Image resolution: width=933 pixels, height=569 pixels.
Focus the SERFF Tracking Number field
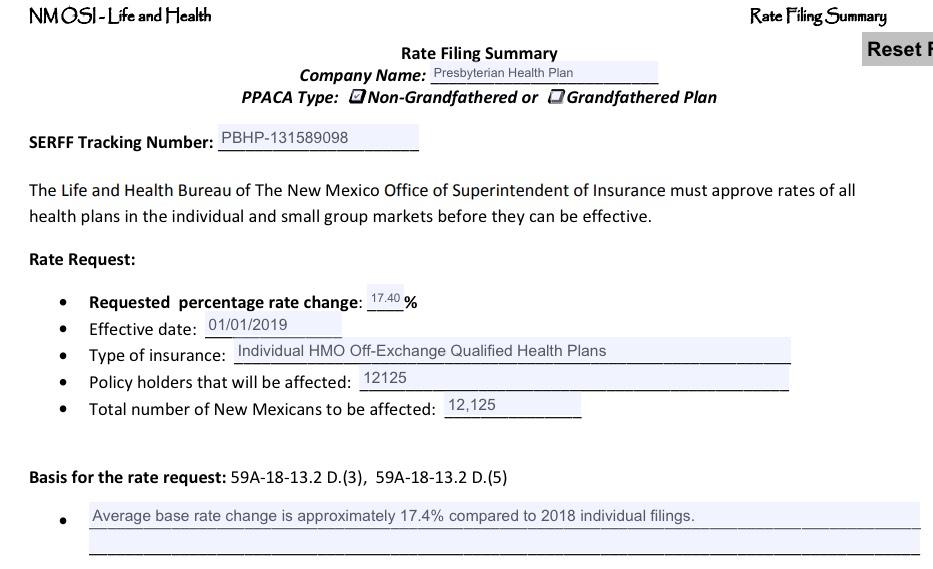click(x=317, y=138)
